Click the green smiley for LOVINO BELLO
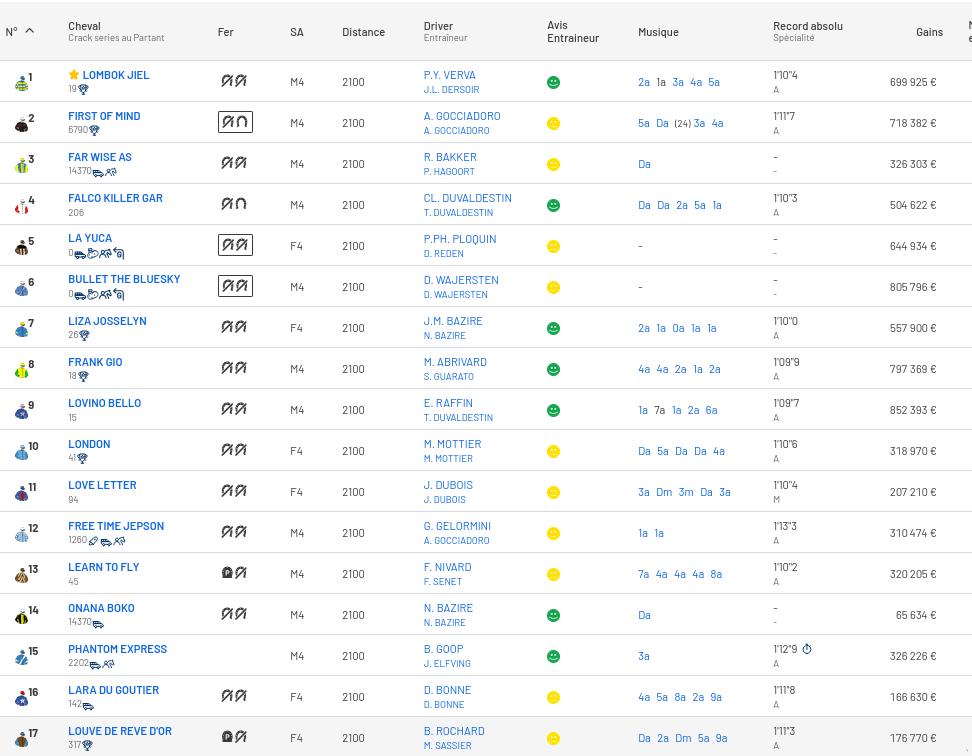The width and height of the screenshot is (972, 756). click(x=553, y=411)
